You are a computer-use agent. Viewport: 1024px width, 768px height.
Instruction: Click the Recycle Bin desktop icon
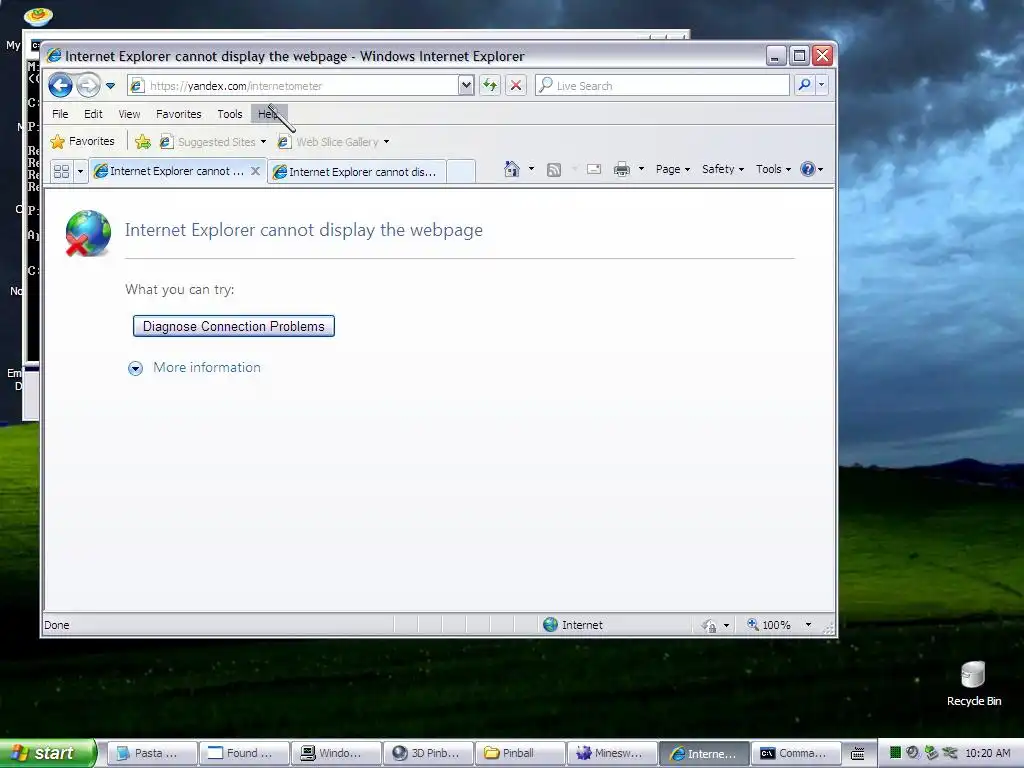tap(973, 684)
